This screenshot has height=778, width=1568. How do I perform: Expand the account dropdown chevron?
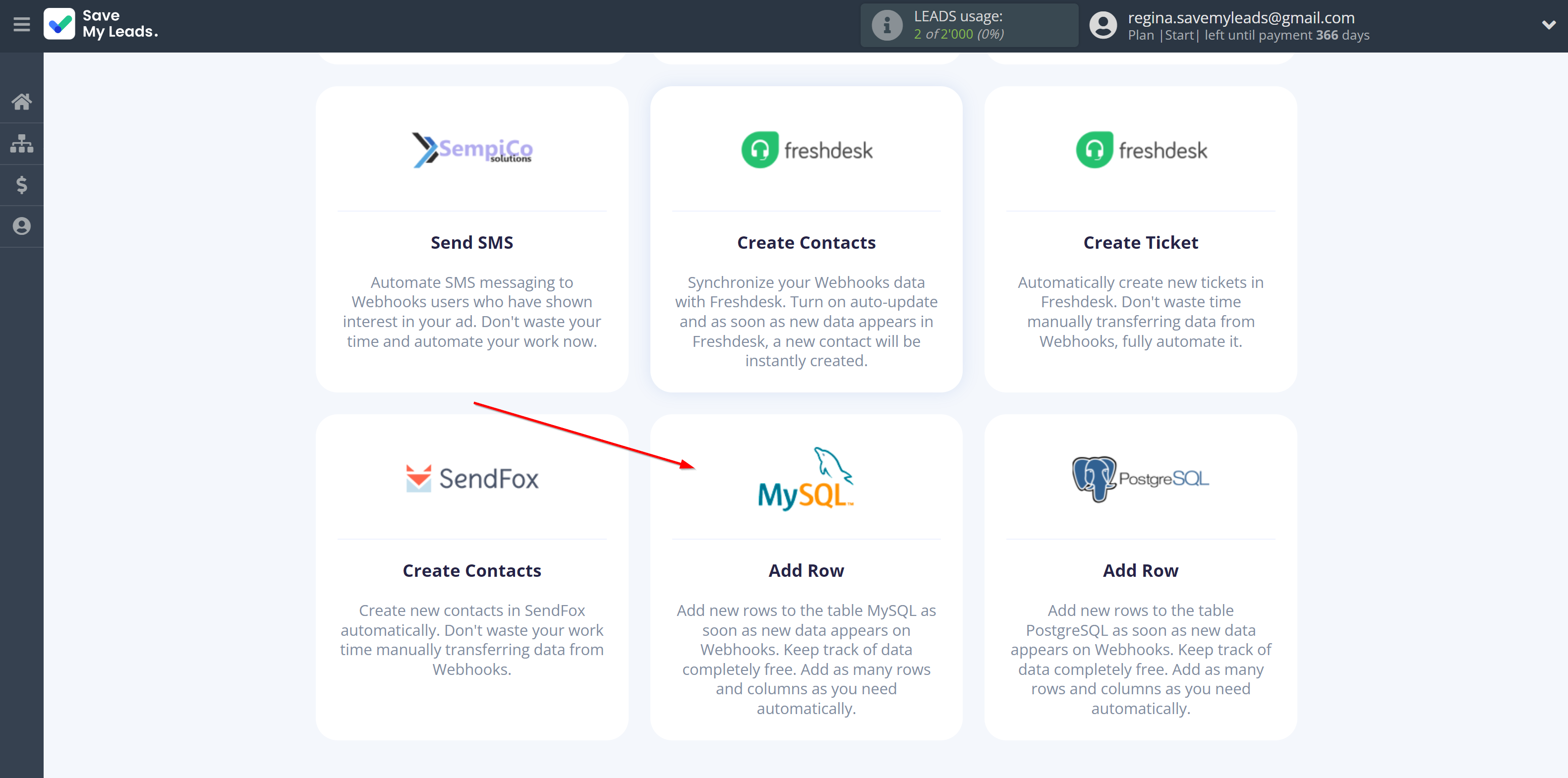pos(1549,26)
